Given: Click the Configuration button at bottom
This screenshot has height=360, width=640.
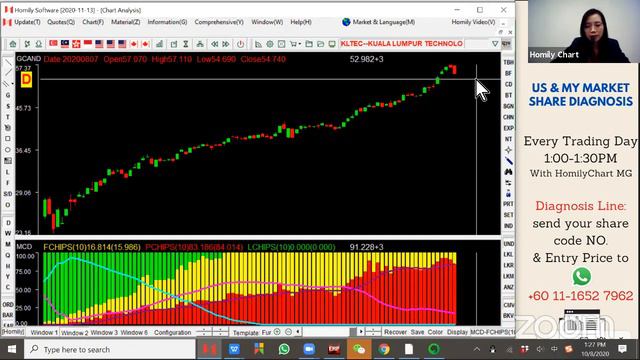Looking at the screenshot, I should [x=172, y=333].
